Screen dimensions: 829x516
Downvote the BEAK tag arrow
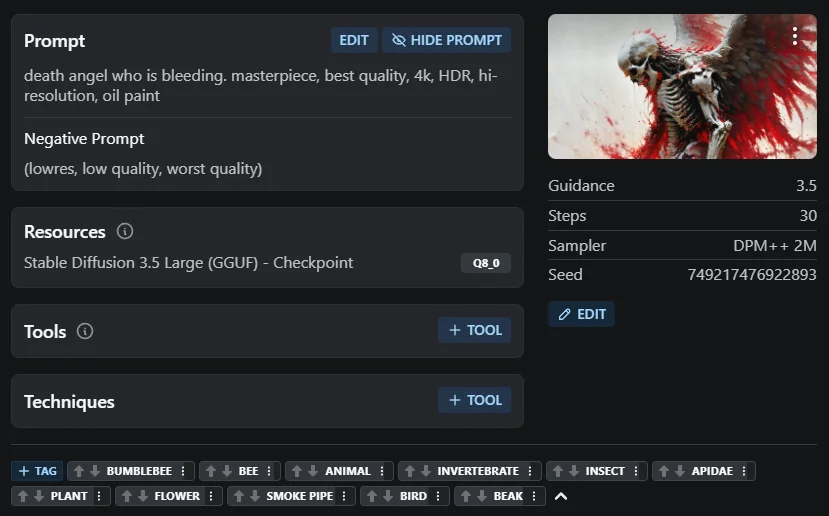click(x=482, y=496)
